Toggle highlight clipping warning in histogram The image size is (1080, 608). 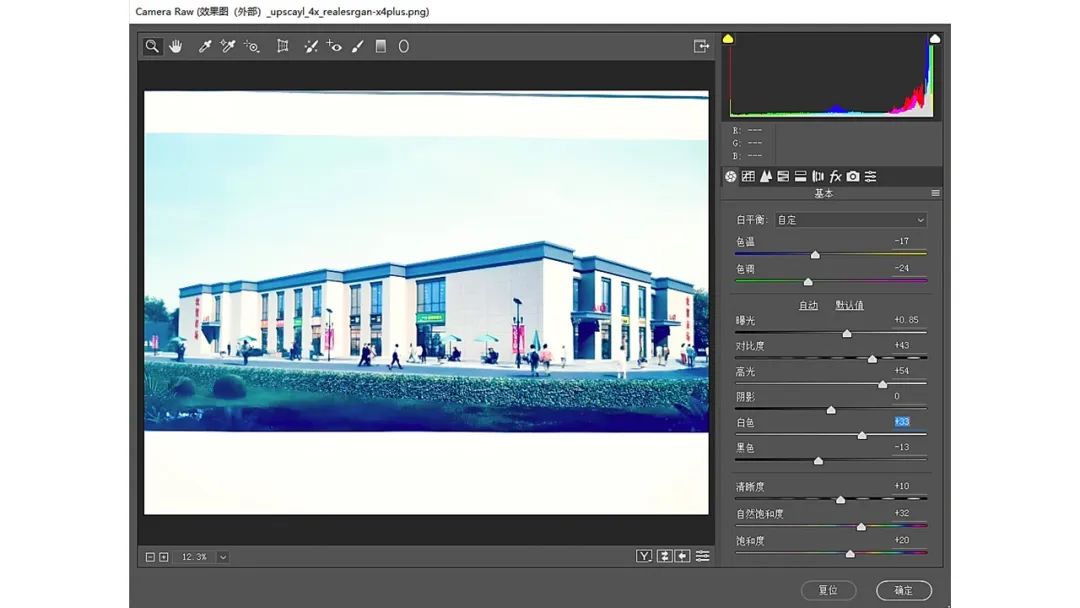[935, 39]
